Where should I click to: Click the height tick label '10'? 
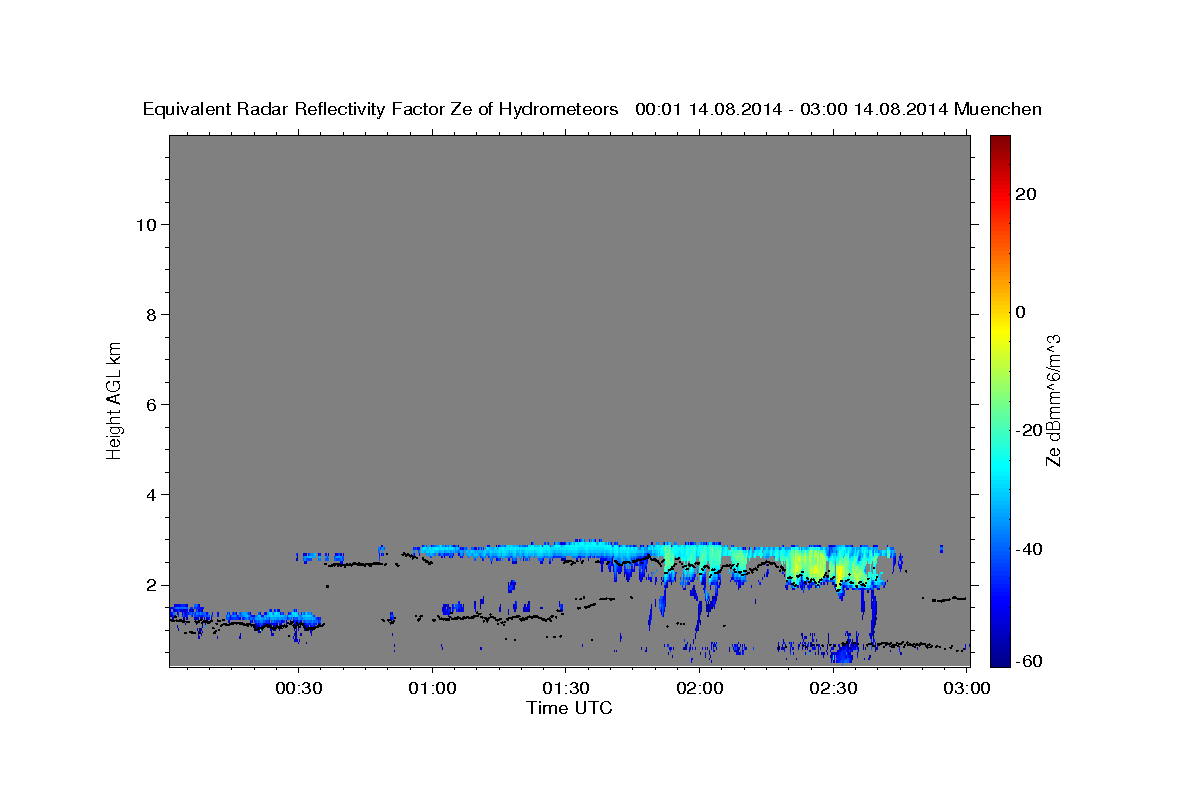[x=146, y=224]
